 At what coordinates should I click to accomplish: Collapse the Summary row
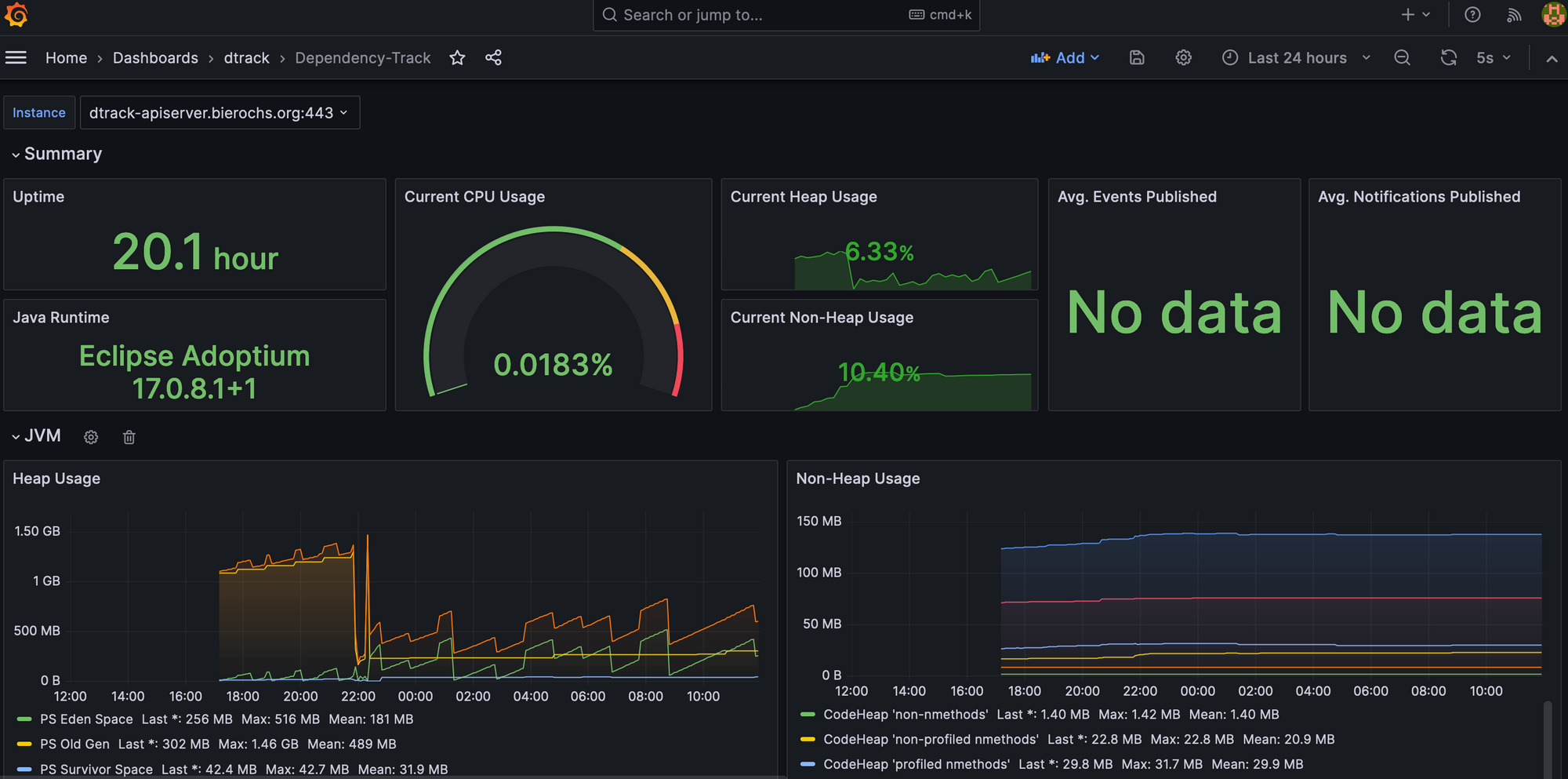coord(56,154)
